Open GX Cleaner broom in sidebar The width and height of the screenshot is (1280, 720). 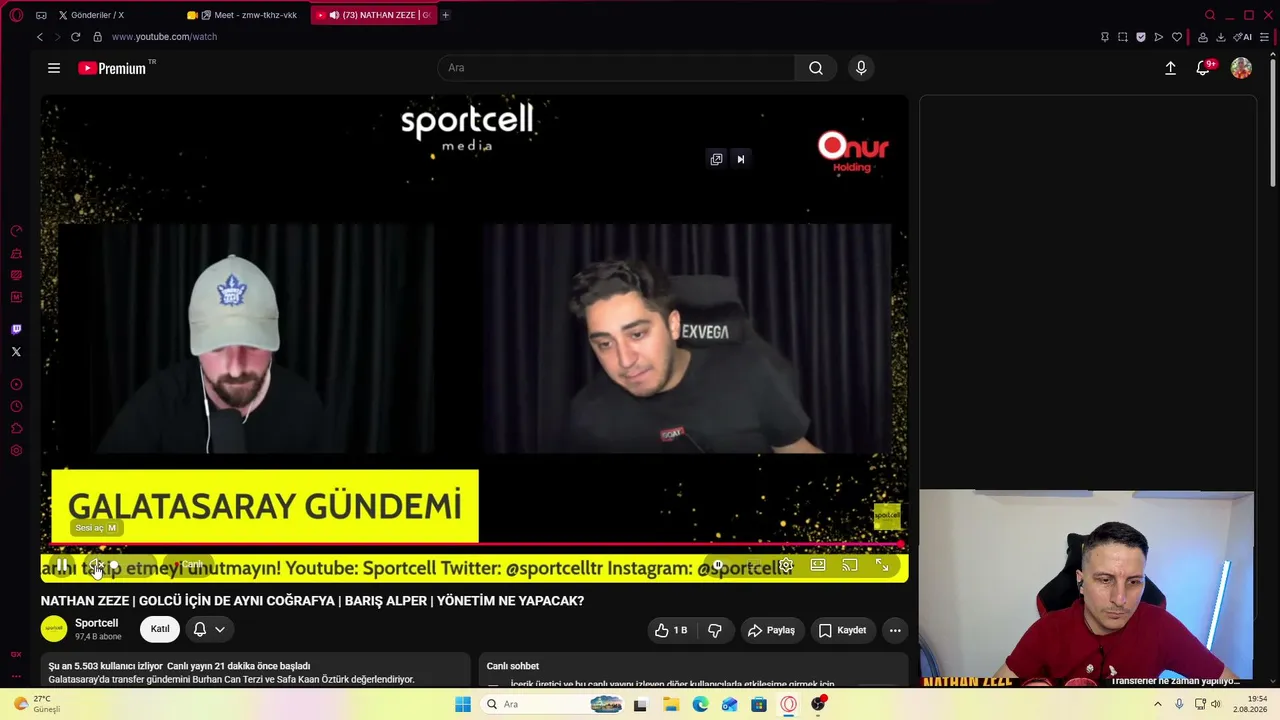pos(16,253)
